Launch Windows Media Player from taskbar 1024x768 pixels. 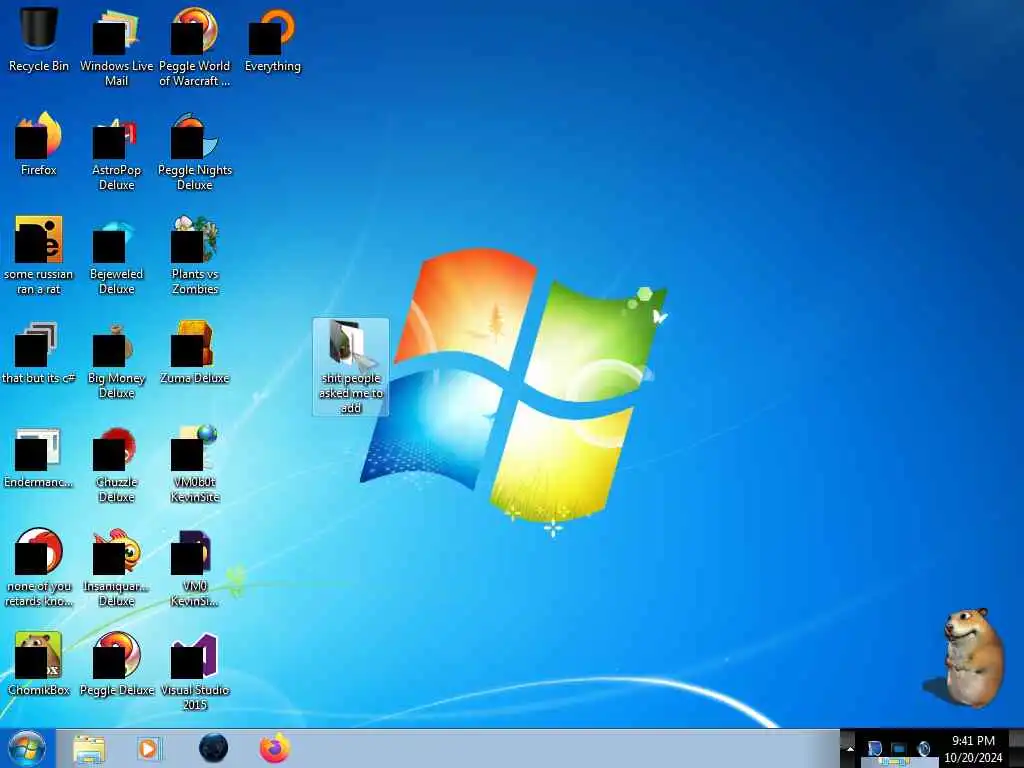(149, 749)
